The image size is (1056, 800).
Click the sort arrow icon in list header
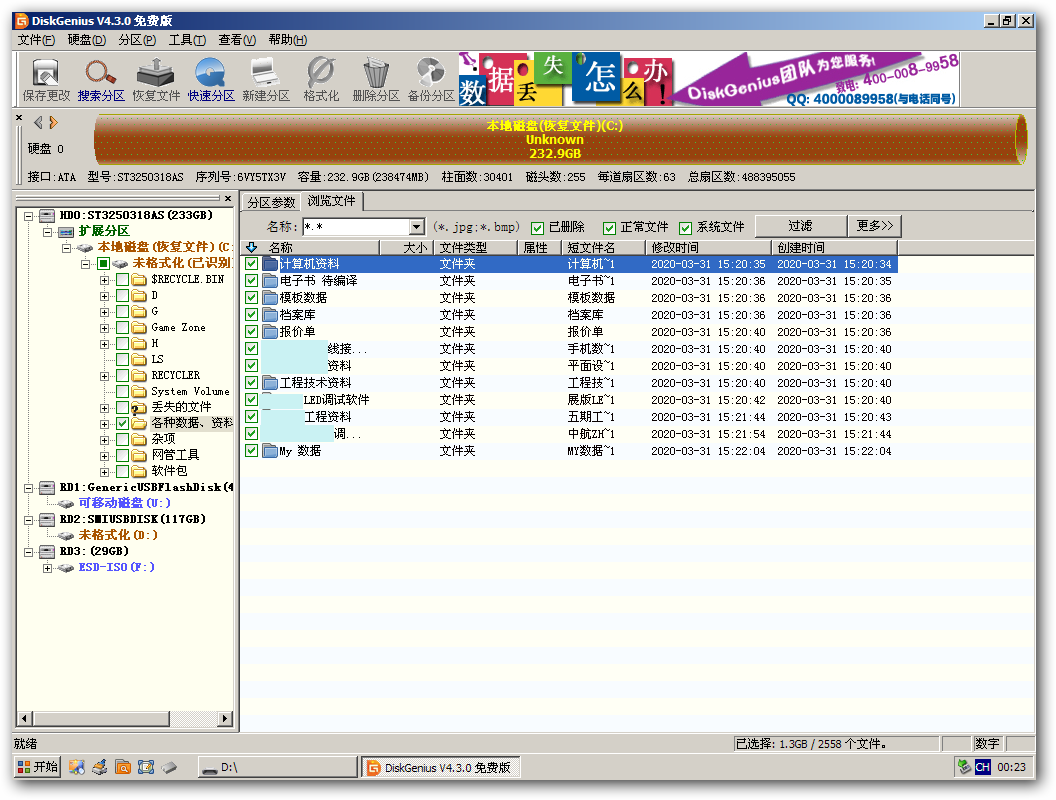252,247
